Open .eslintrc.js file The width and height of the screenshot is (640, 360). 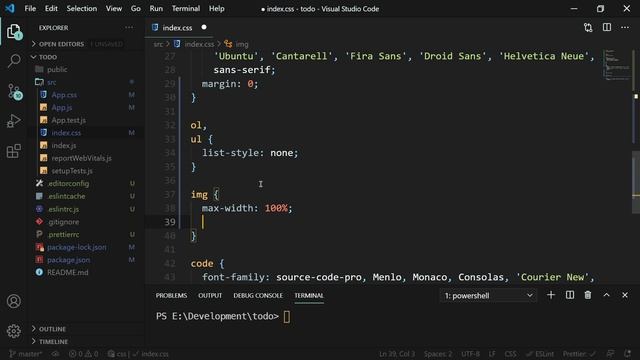click(63, 209)
